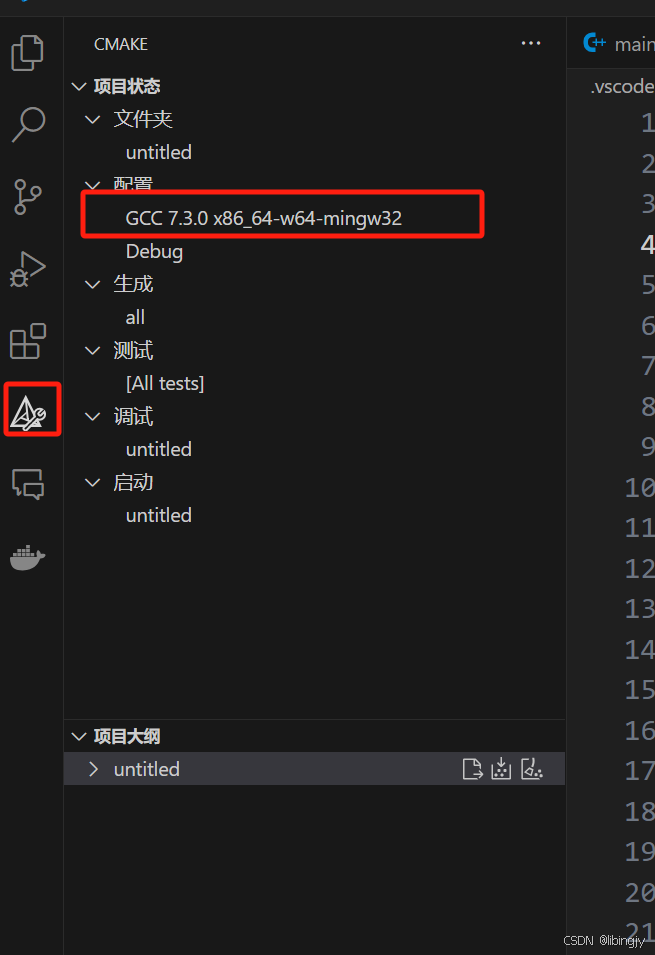Select the [All tests] item

165,383
